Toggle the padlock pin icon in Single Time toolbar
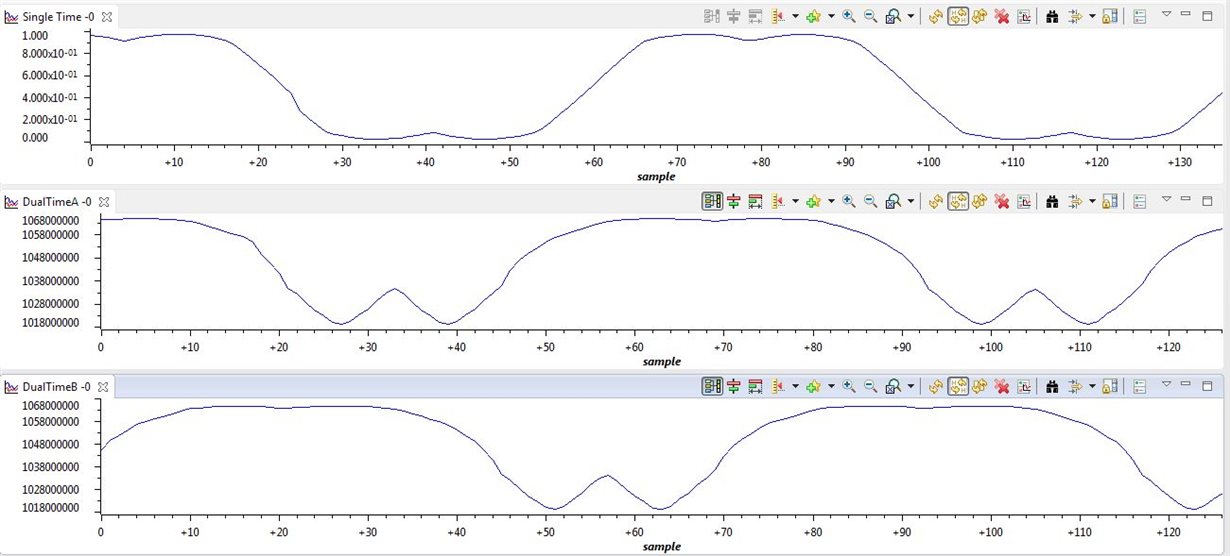This screenshot has width=1230, height=556. 1110,16
